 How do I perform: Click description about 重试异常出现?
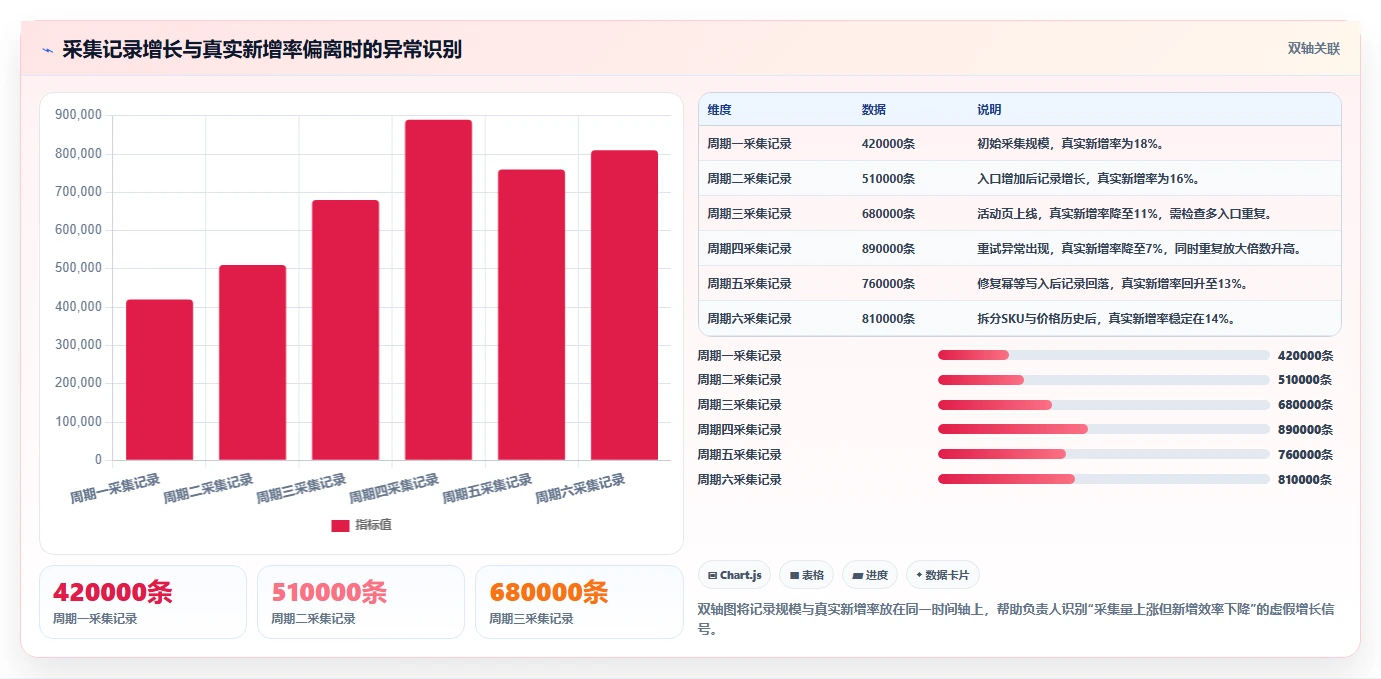tap(1140, 249)
